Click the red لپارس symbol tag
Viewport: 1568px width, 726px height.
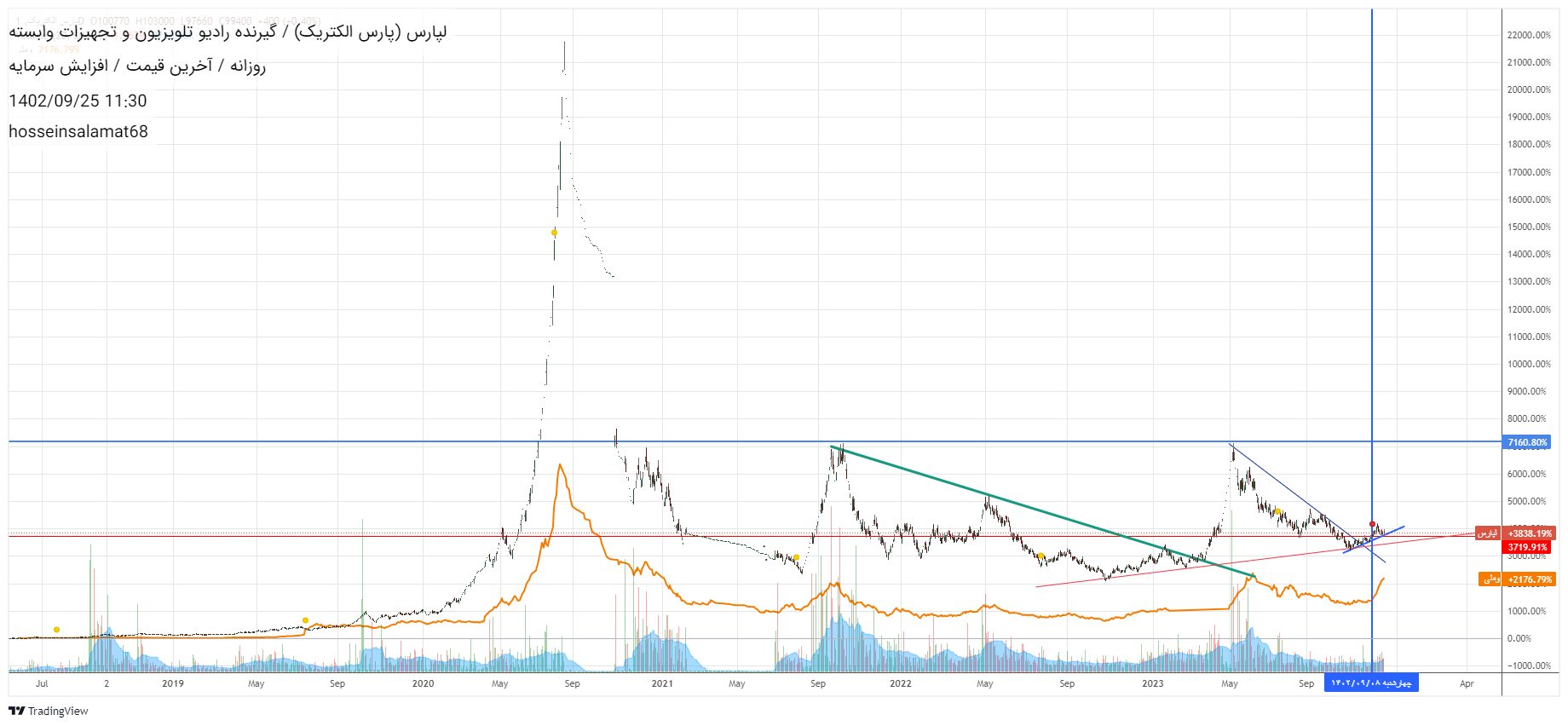click(x=1487, y=533)
